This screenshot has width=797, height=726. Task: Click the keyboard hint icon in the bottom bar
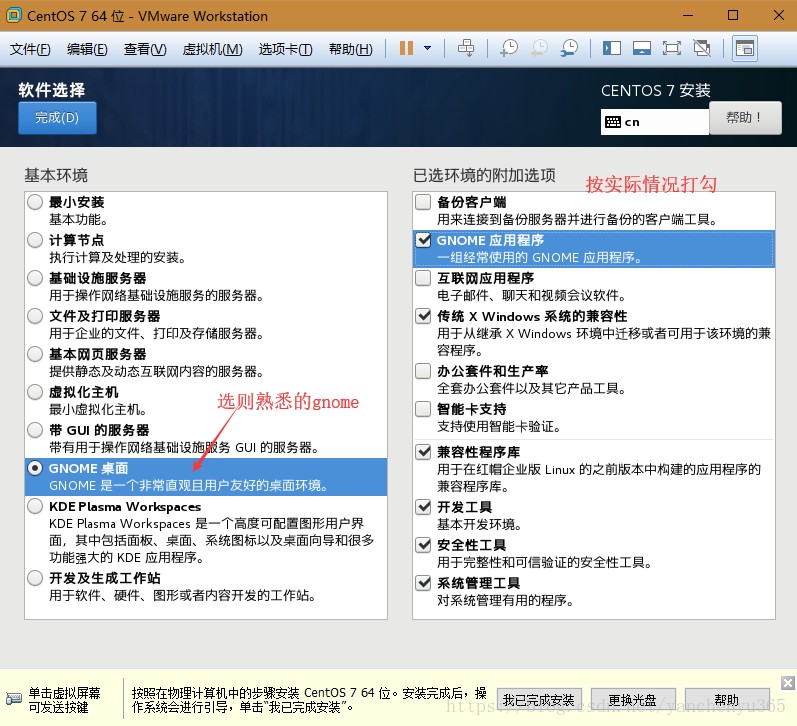[x=14, y=698]
